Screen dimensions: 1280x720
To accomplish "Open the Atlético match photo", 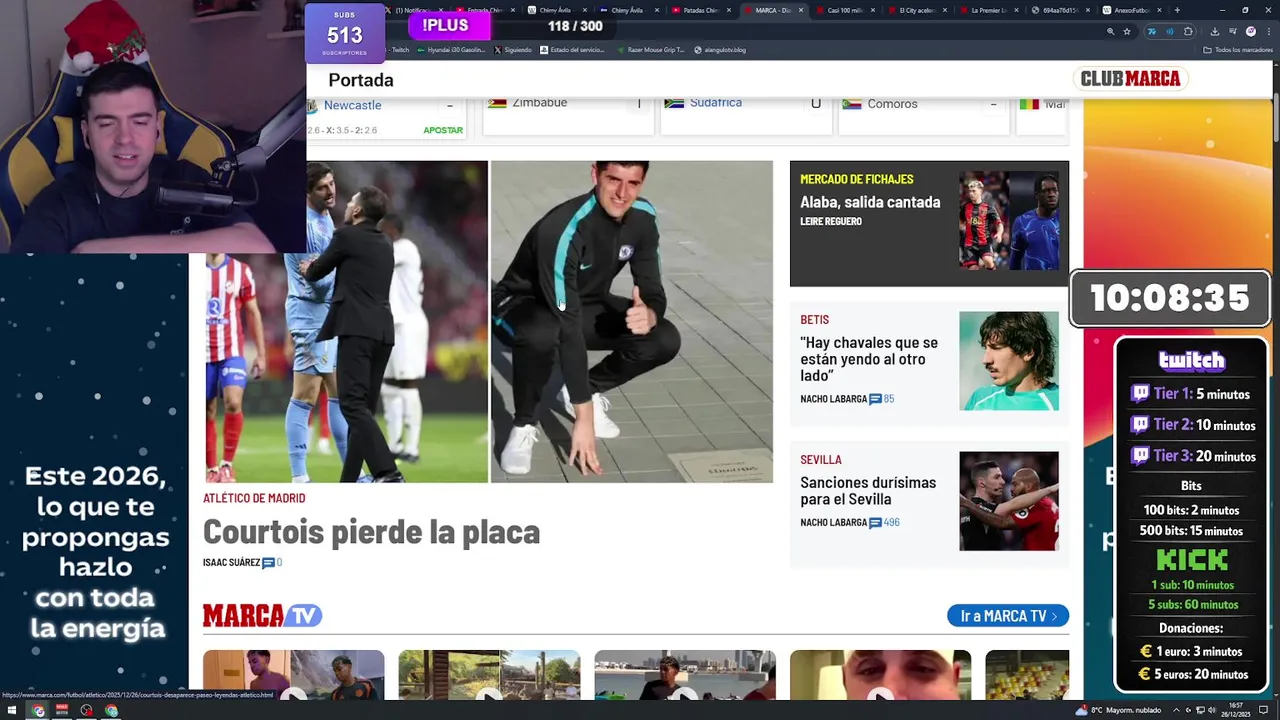I will [346, 321].
